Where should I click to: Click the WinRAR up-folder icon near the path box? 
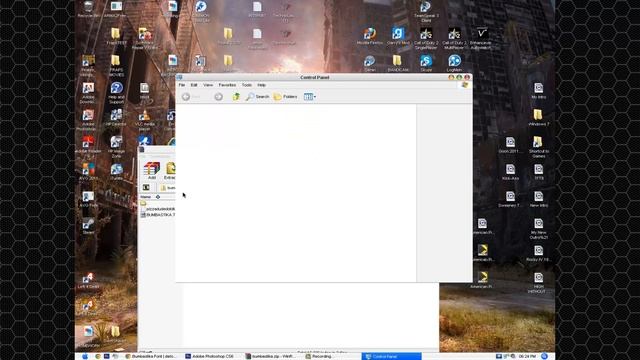click(146, 187)
